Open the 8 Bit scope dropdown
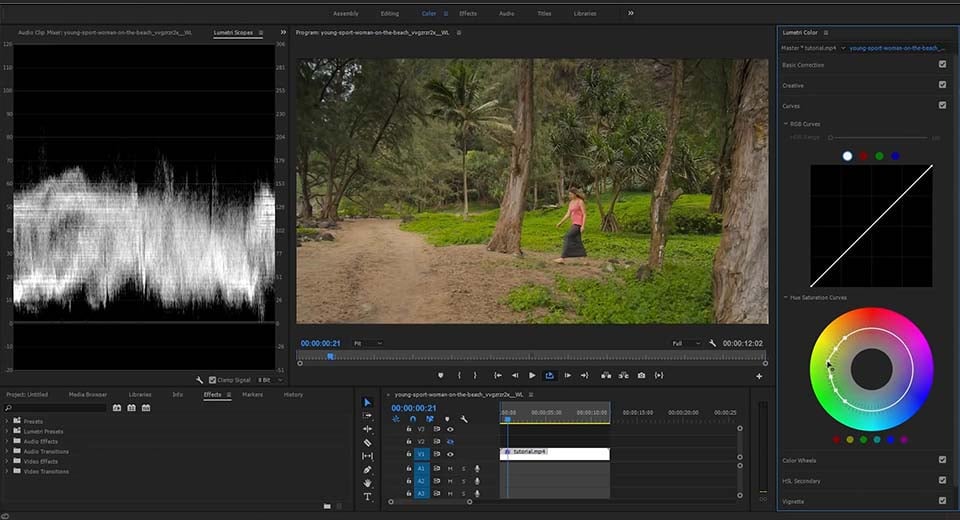Image resolution: width=960 pixels, height=520 pixels. [270, 380]
